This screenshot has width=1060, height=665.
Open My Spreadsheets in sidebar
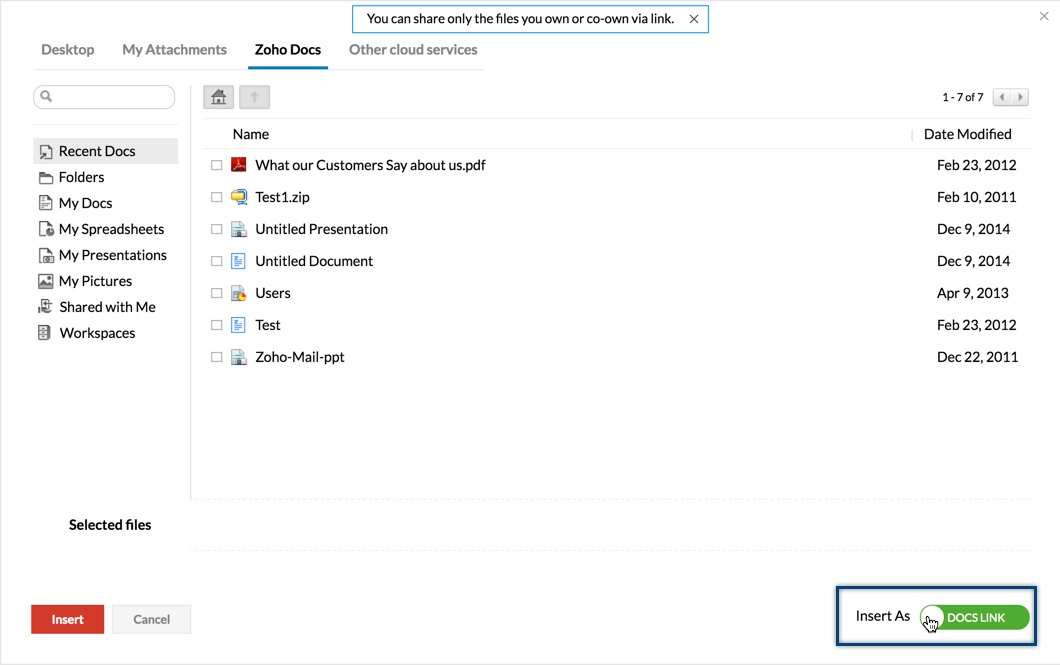[111, 229]
